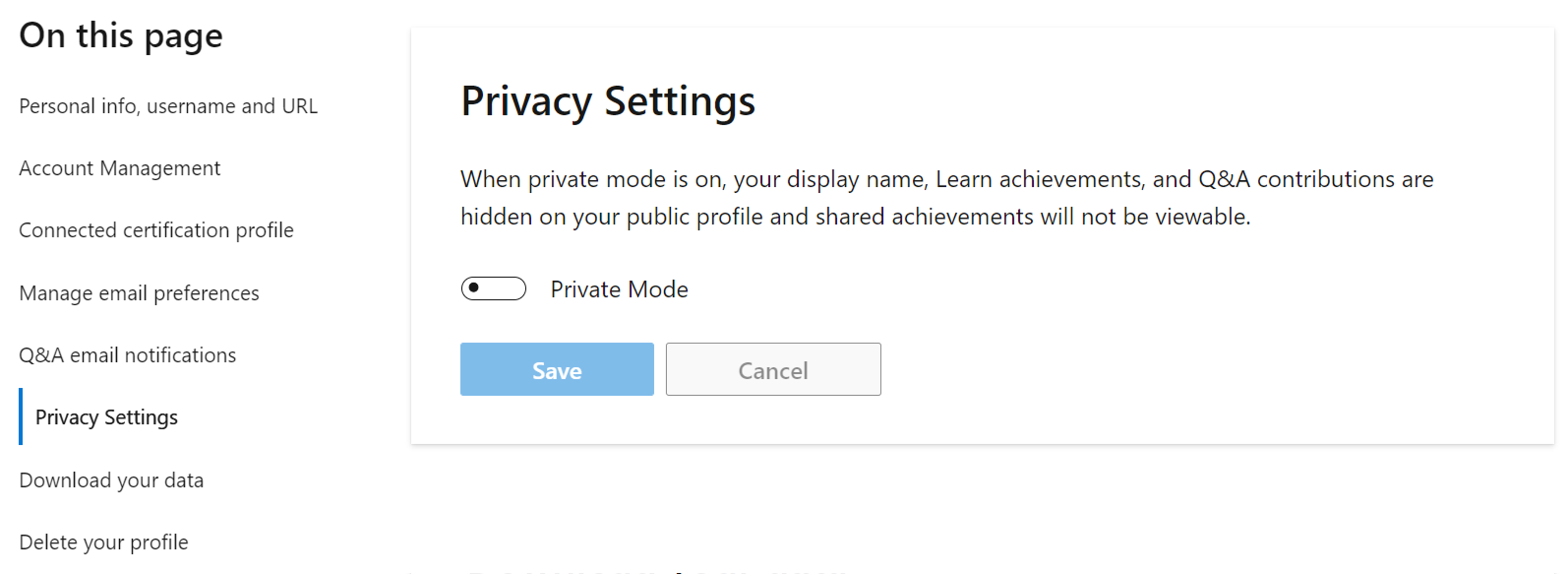Screen dimensions: 1568x574
Task: Click the Q&A email notifications item
Action: tap(127, 355)
